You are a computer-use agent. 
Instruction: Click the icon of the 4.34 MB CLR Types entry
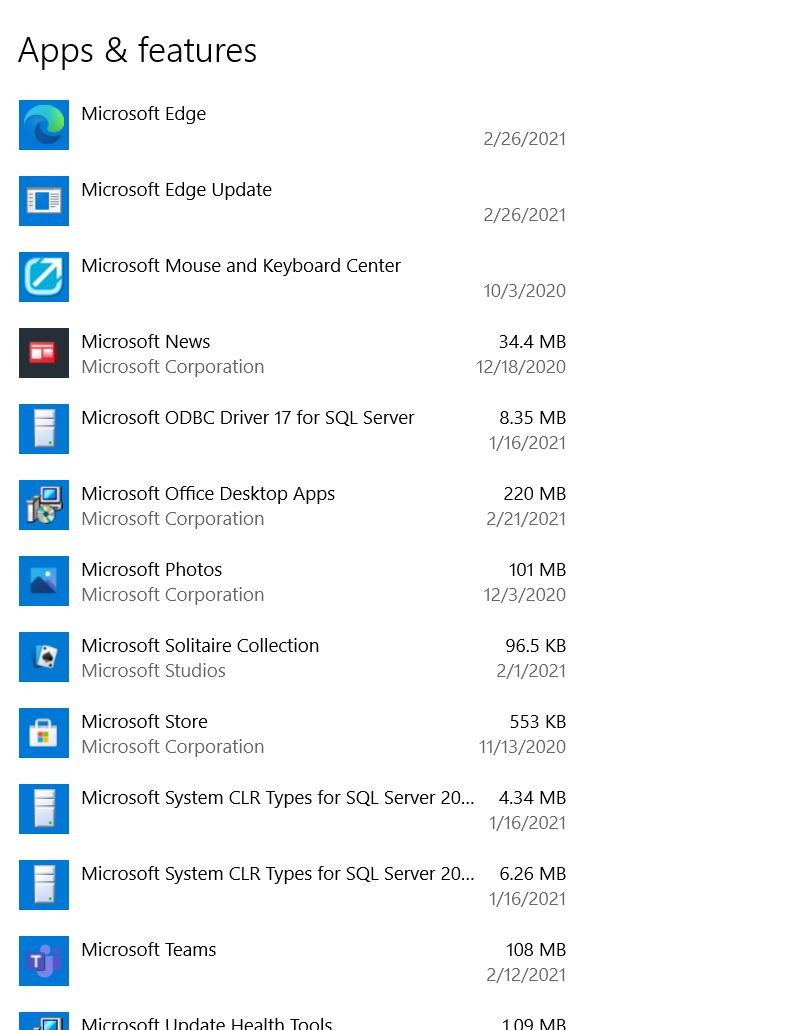(43, 809)
